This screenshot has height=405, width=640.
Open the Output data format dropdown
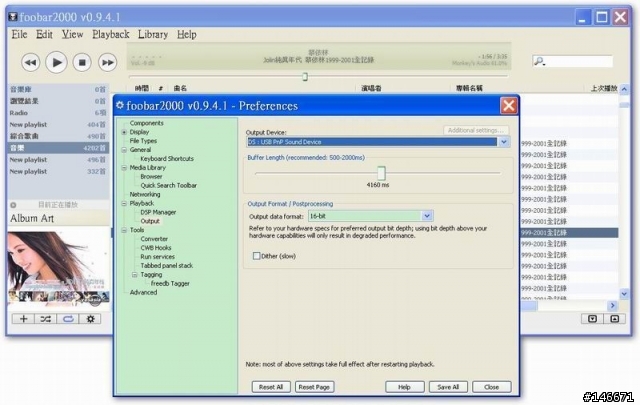coord(427,216)
